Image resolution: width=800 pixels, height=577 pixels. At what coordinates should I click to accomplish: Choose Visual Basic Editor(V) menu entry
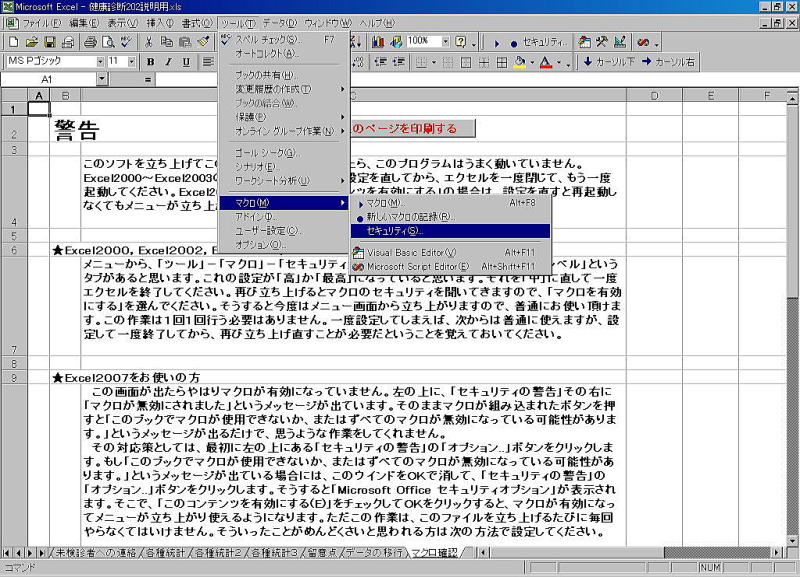tap(451, 253)
